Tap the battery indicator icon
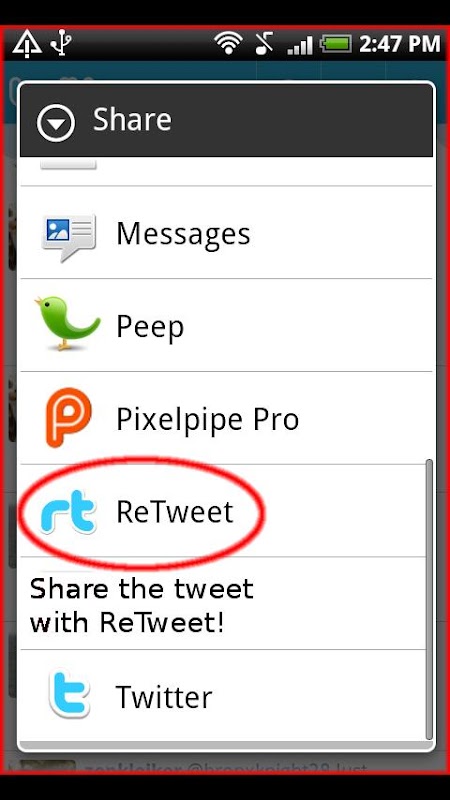This screenshot has height=800, width=450. [x=336, y=44]
